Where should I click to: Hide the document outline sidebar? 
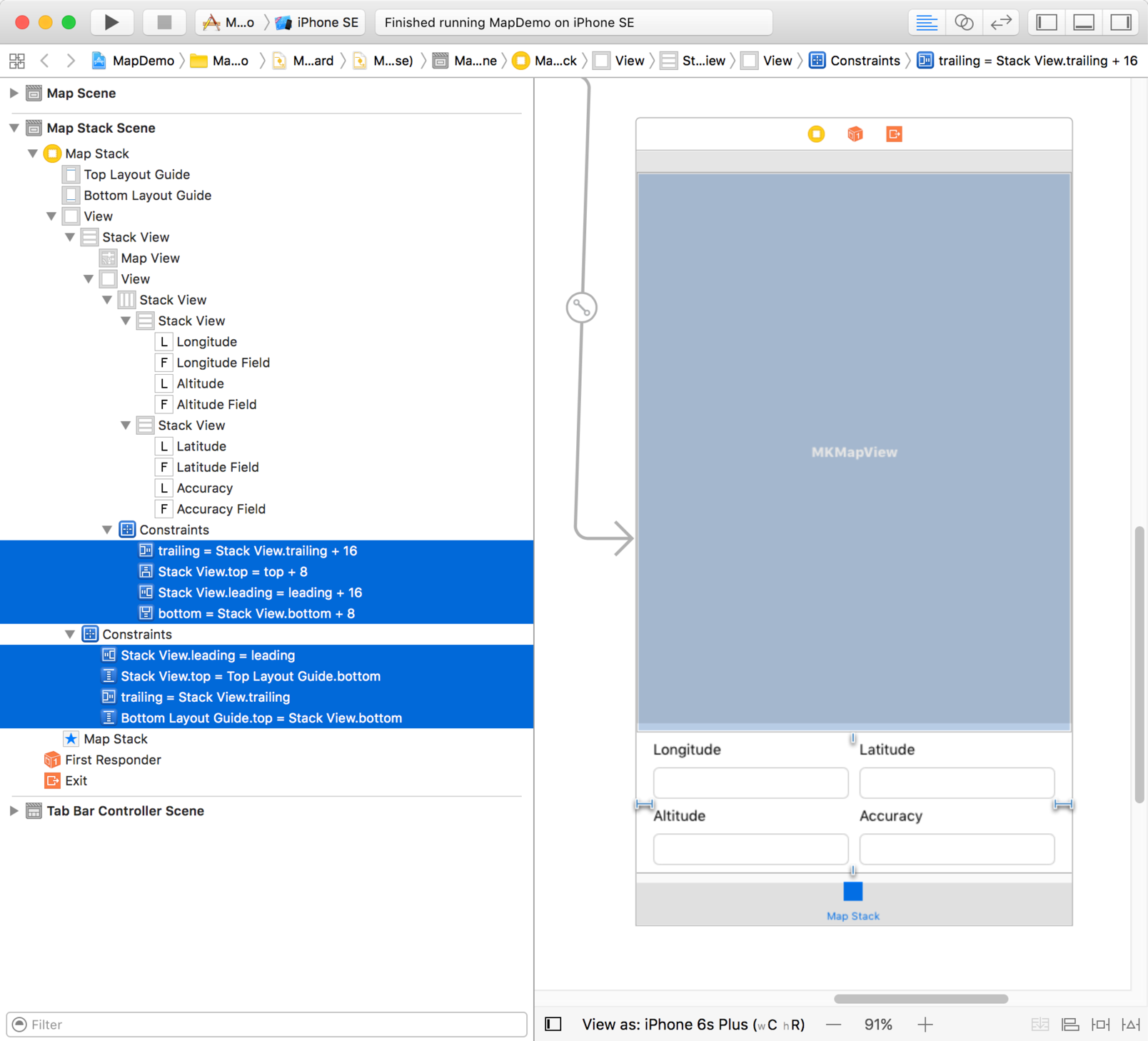point(553,1025)
